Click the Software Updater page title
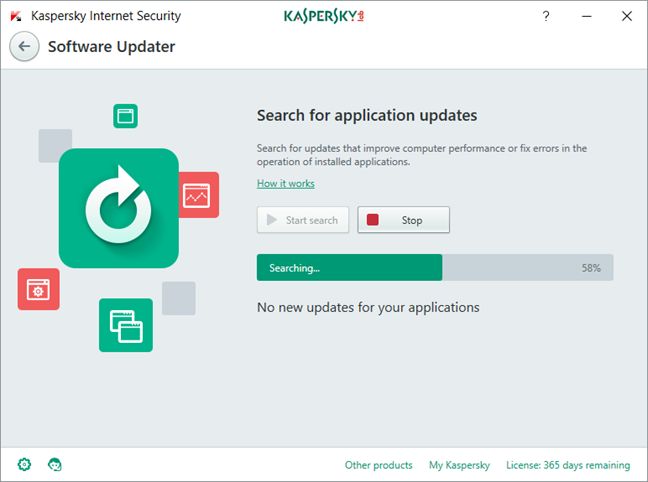This screenshot has height=482, width=648. [112, 46]
